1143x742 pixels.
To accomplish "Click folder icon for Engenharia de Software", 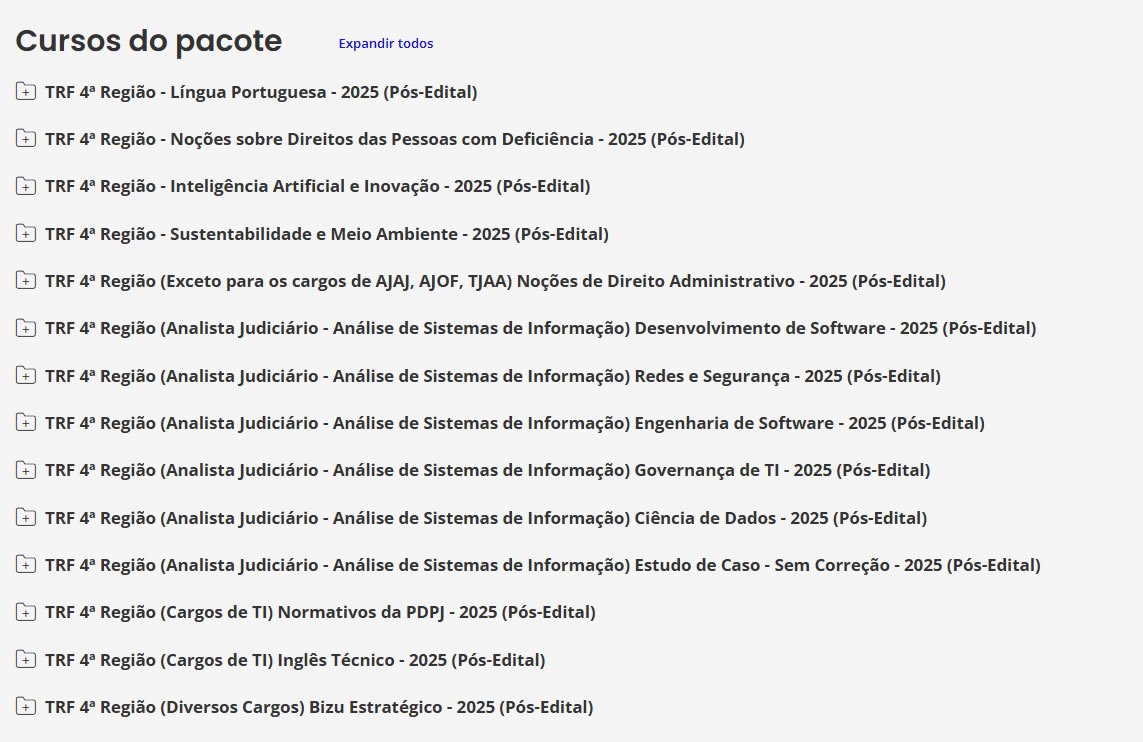I will click(x=26, y=423).
